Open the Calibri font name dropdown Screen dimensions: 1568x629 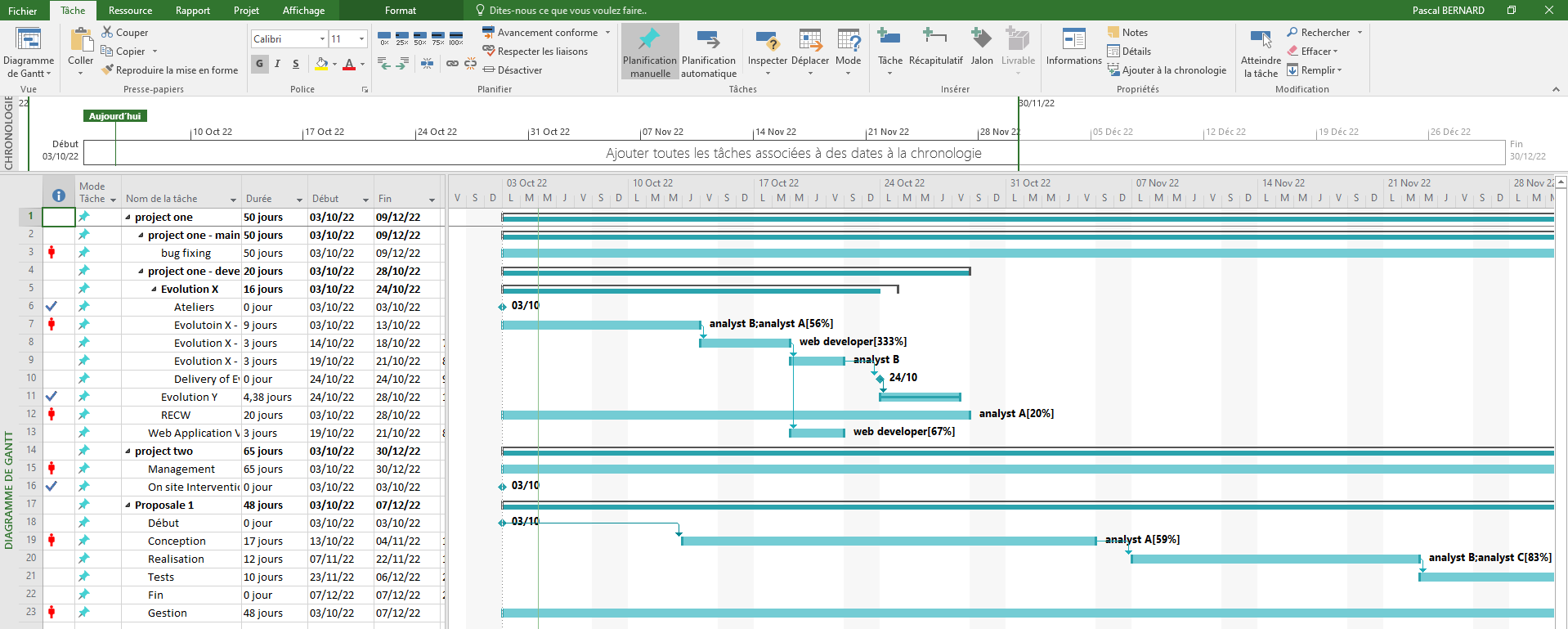coord(322,38)
